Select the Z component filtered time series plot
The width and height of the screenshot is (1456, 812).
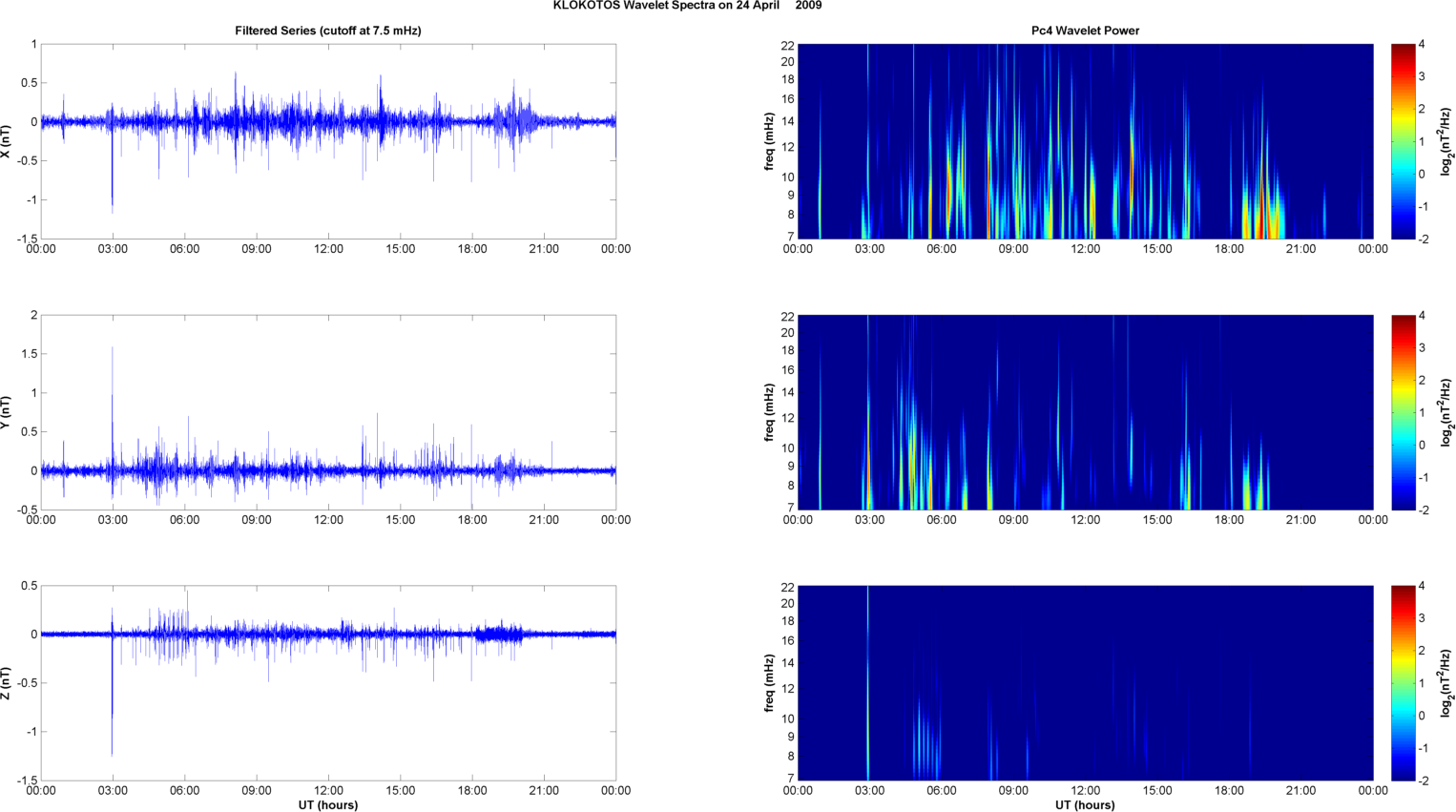pyautogui.click(x=328, y=683)
